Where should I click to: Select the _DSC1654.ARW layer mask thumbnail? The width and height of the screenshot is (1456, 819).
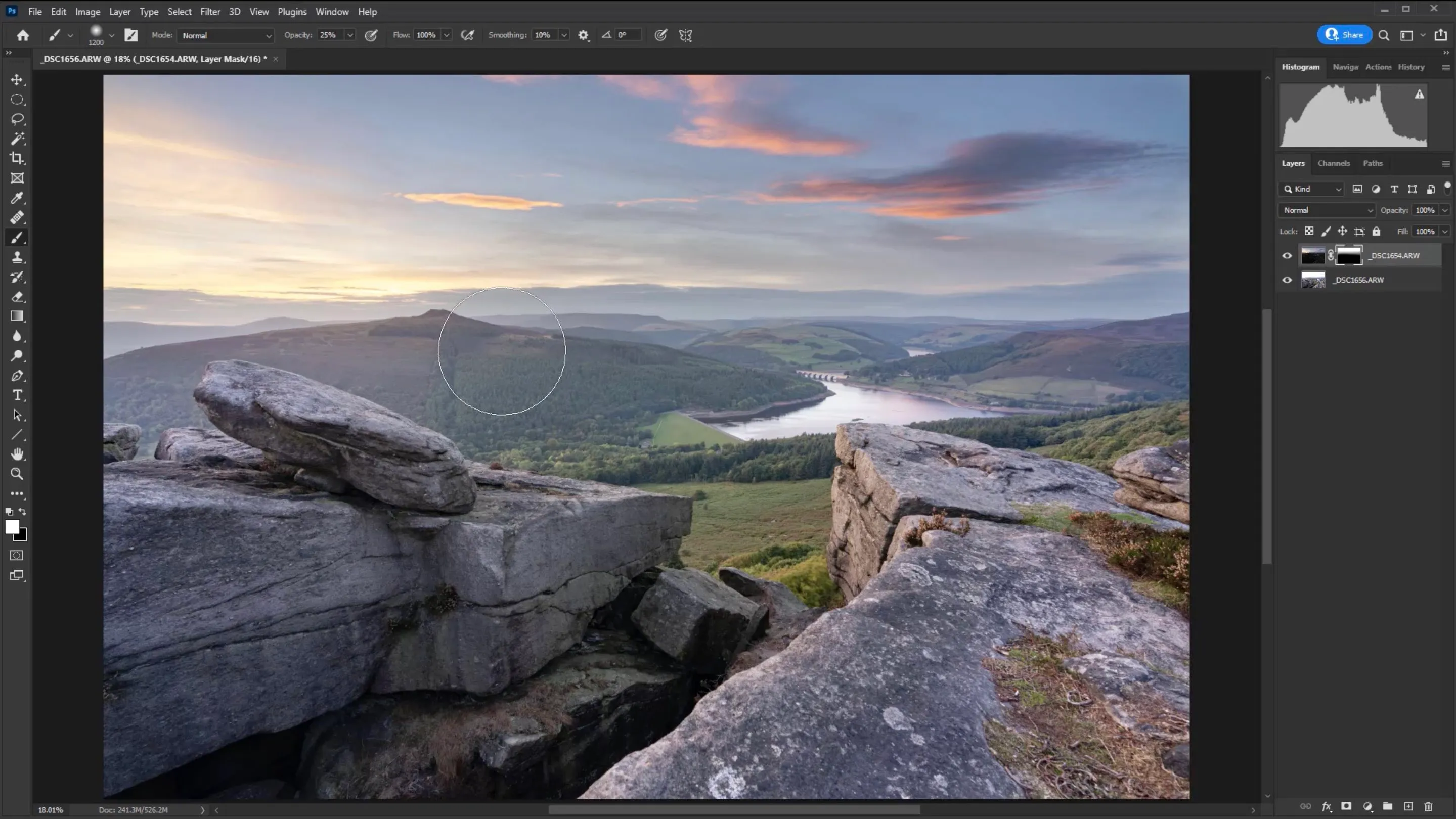(1349, 256)
